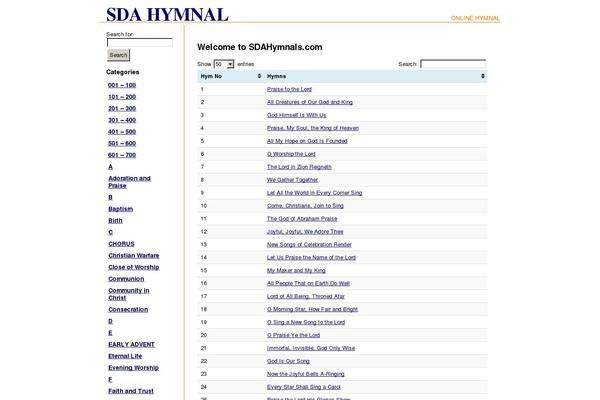The height and width of the screenshot is (400, 600).
Task: Open the Eternal Life category
Action: click(x=125, y=356)
